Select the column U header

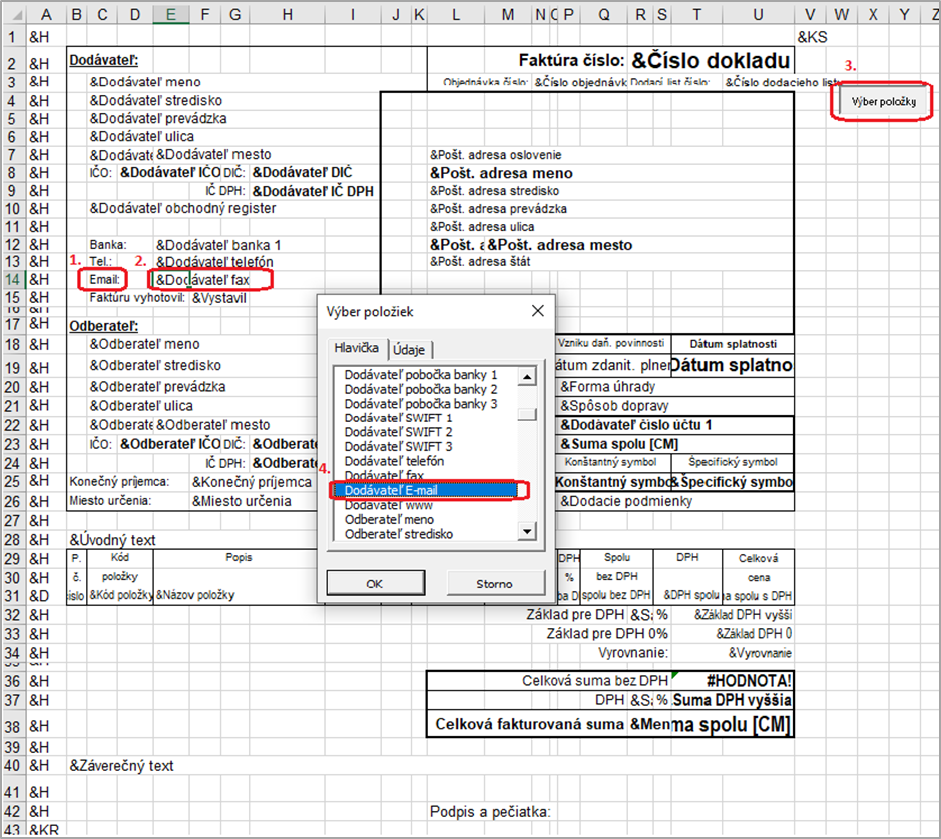coord(758,14)
